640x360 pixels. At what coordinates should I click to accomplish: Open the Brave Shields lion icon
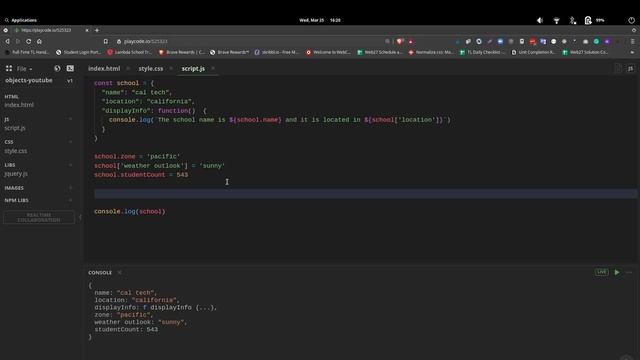(x=400, y=41)
